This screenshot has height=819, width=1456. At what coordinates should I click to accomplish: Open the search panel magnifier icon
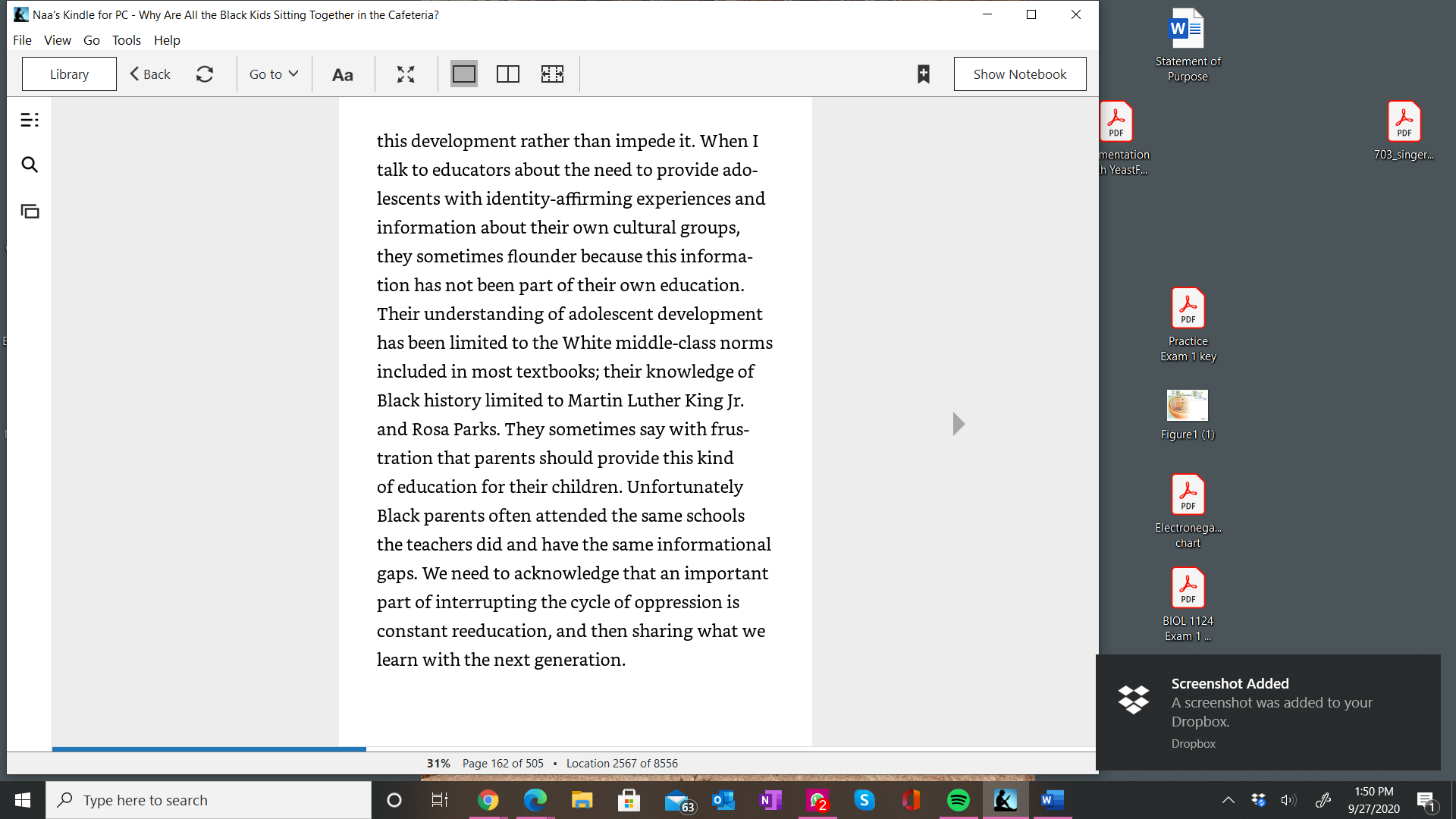[x=30, y=165]
